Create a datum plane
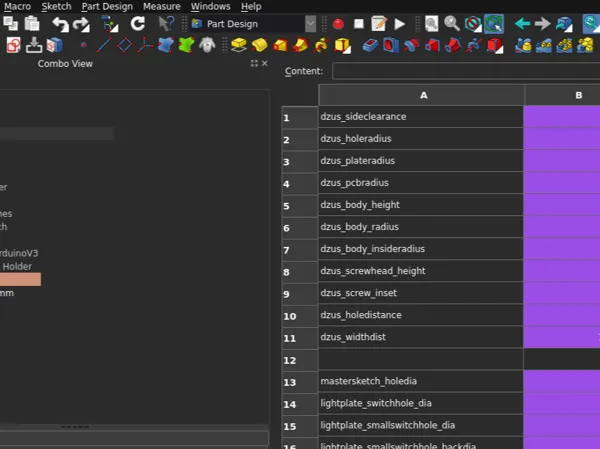600x449 pixels. click(125, 45)
